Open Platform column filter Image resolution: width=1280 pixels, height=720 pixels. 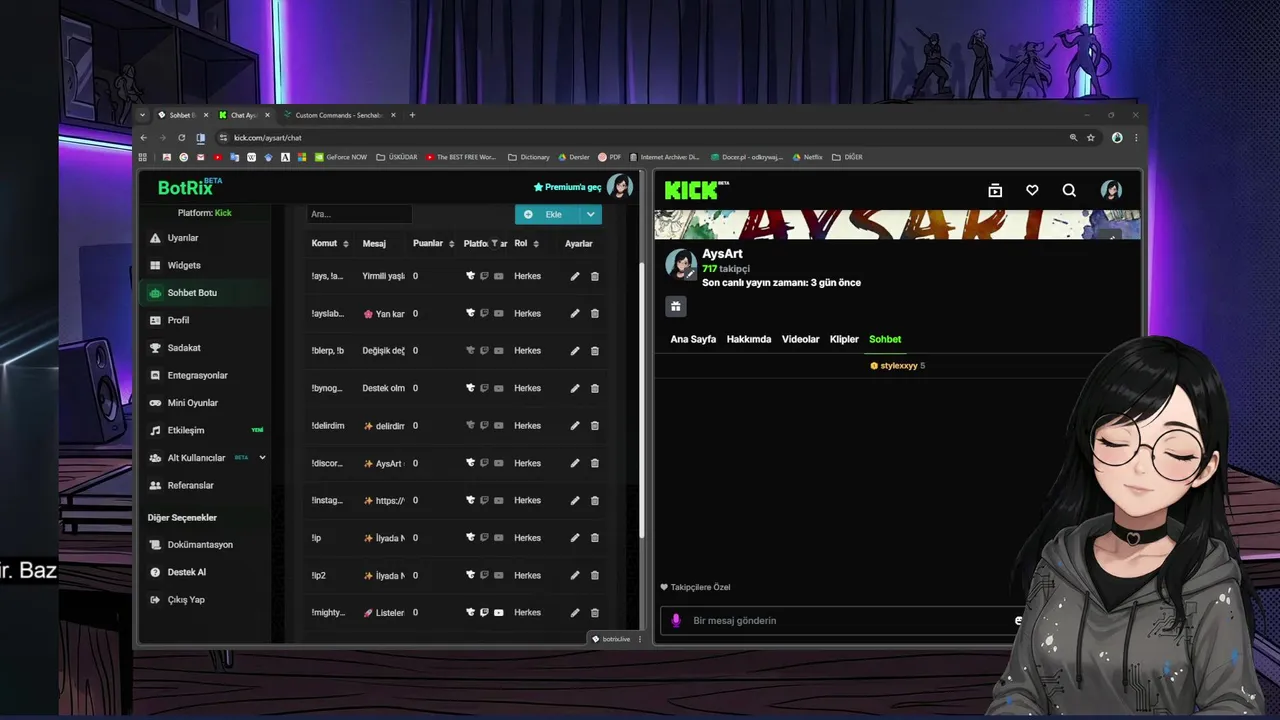[494, 243]
